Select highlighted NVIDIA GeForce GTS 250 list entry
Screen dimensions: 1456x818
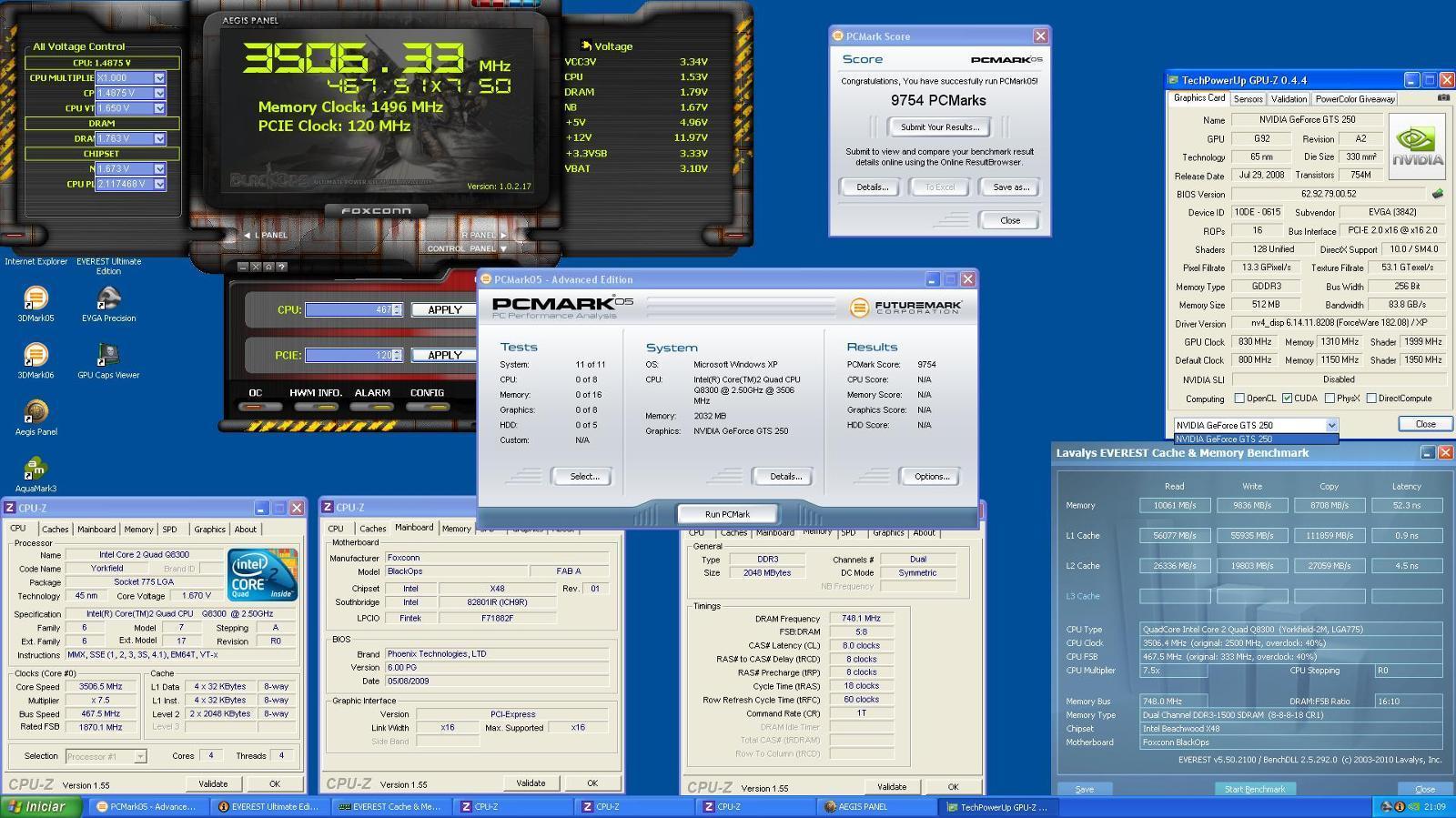click(1256, 439)
